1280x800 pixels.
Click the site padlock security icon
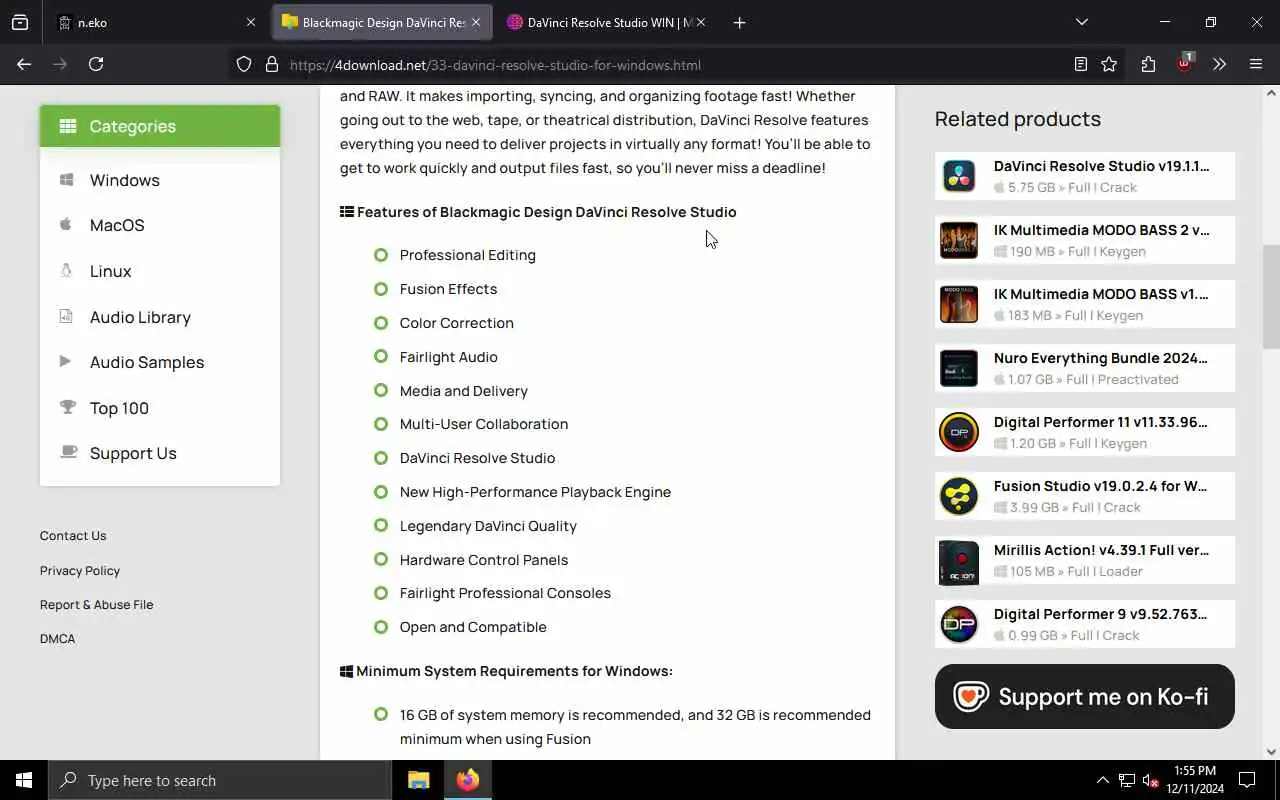(x=271, y=65)
